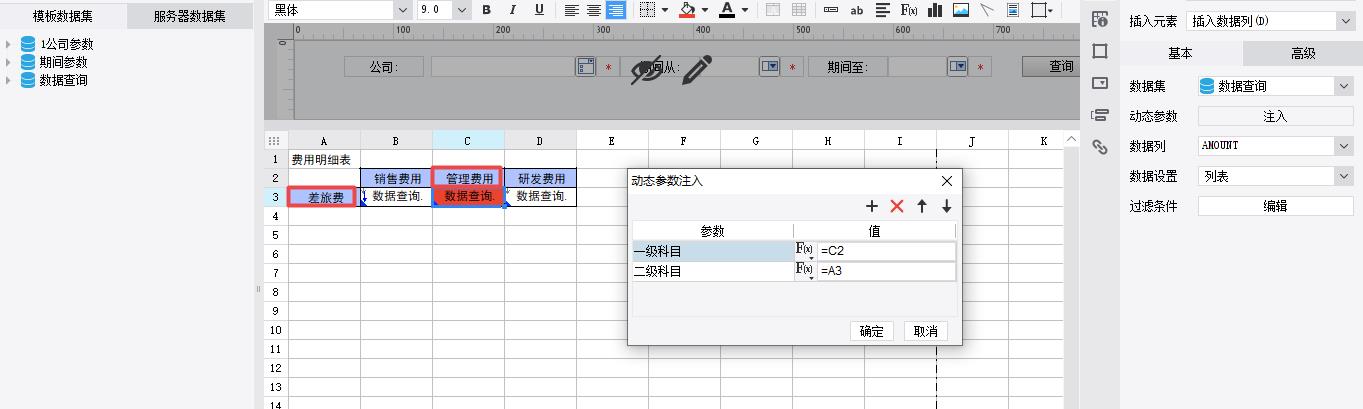Screen dimensions: 1363x409
Task: Switch to 服务器数据集 tab
Action: (x=190, y=16)
